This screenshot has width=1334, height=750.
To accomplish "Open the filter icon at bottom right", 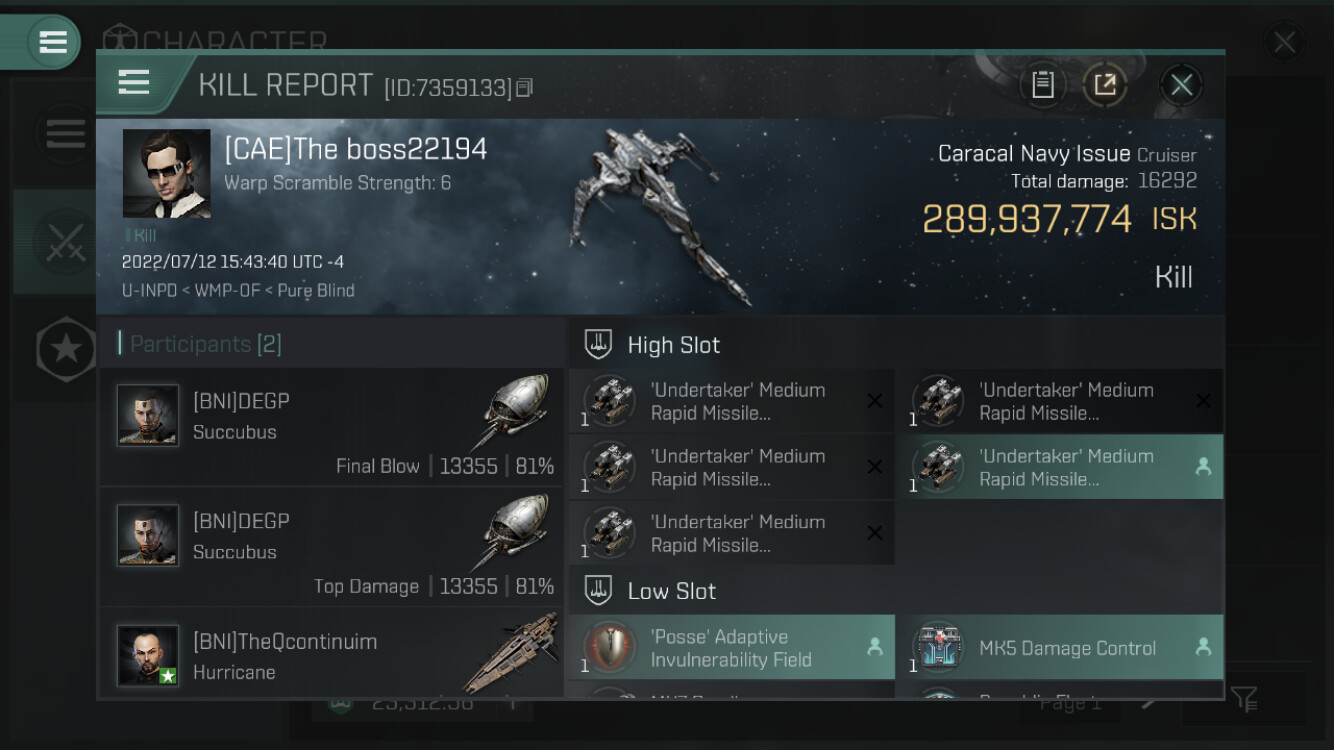I will [x=1244, y=699].
